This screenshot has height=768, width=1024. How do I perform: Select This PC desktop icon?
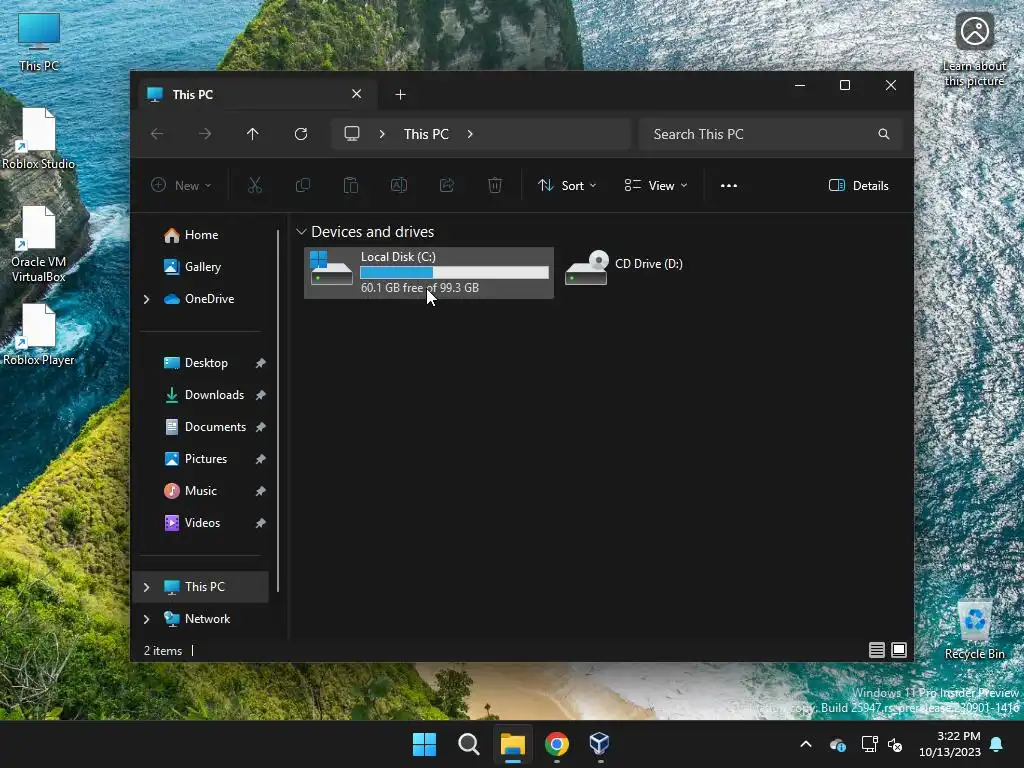click(39, 41)
